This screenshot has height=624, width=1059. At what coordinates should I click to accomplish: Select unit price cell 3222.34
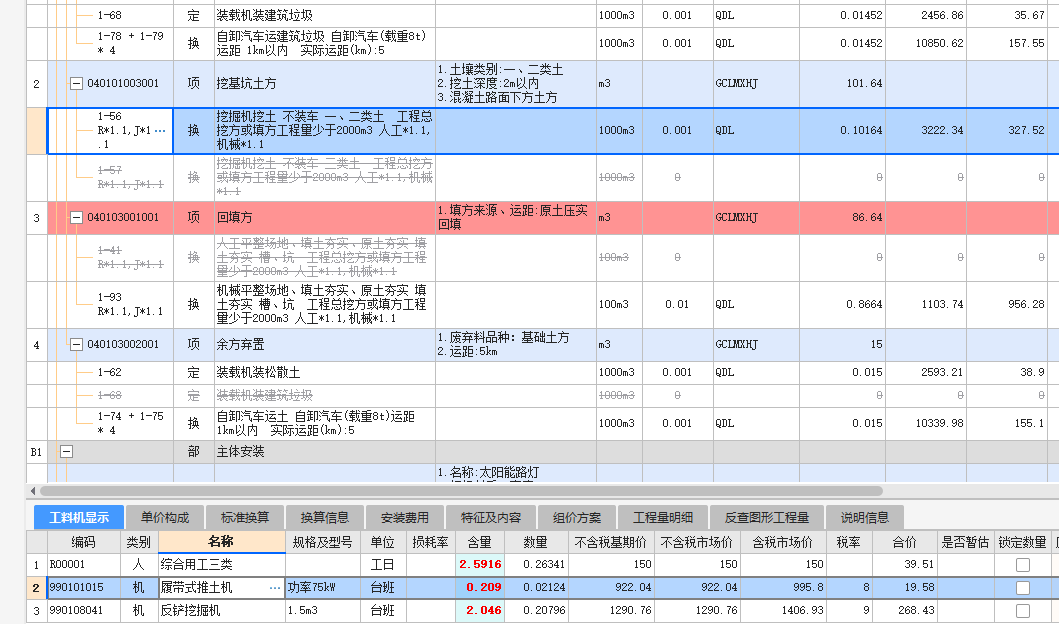[926, 130]
